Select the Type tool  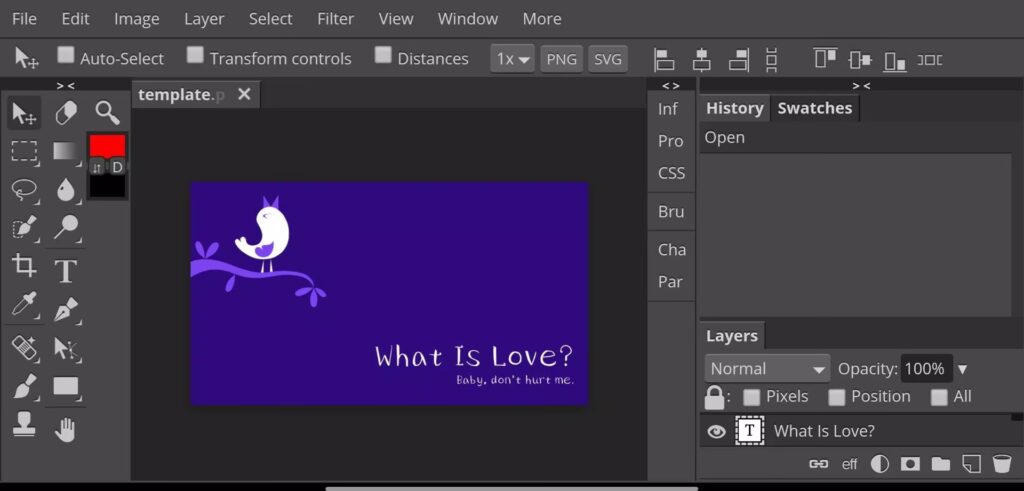66,270
